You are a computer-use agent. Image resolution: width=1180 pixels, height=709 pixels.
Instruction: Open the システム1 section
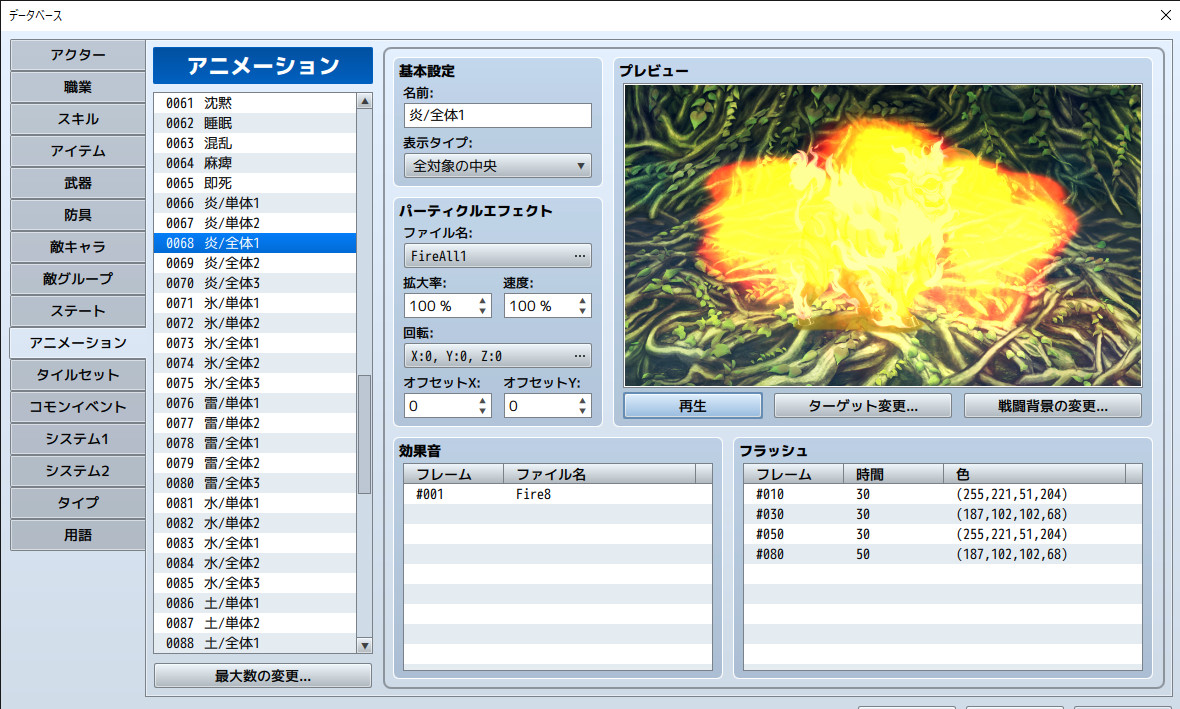[77, 439]
